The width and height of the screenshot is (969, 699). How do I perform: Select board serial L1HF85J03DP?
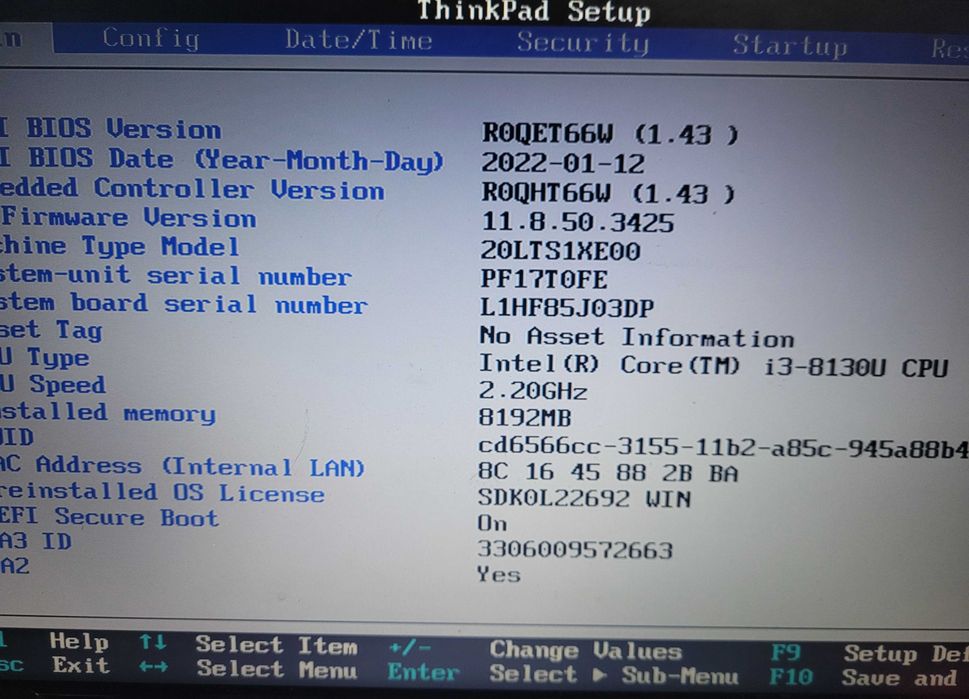[567, 308]
